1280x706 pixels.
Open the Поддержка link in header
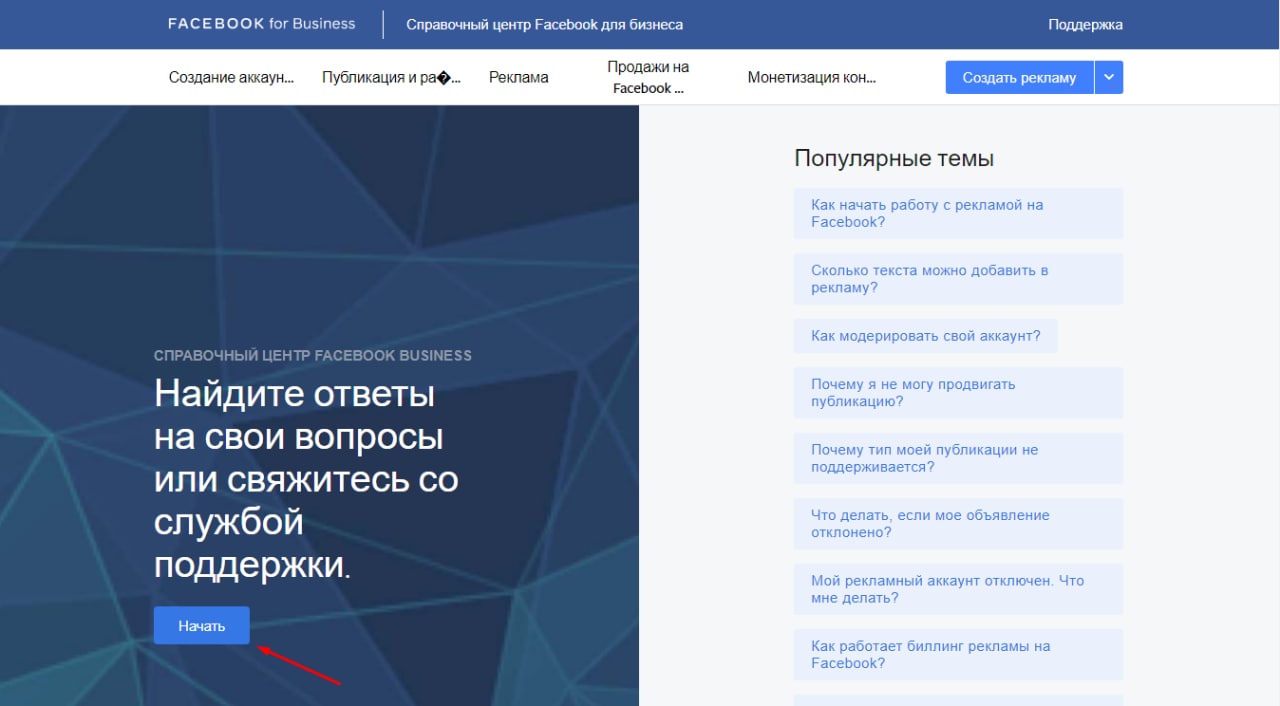point(1085,24)
